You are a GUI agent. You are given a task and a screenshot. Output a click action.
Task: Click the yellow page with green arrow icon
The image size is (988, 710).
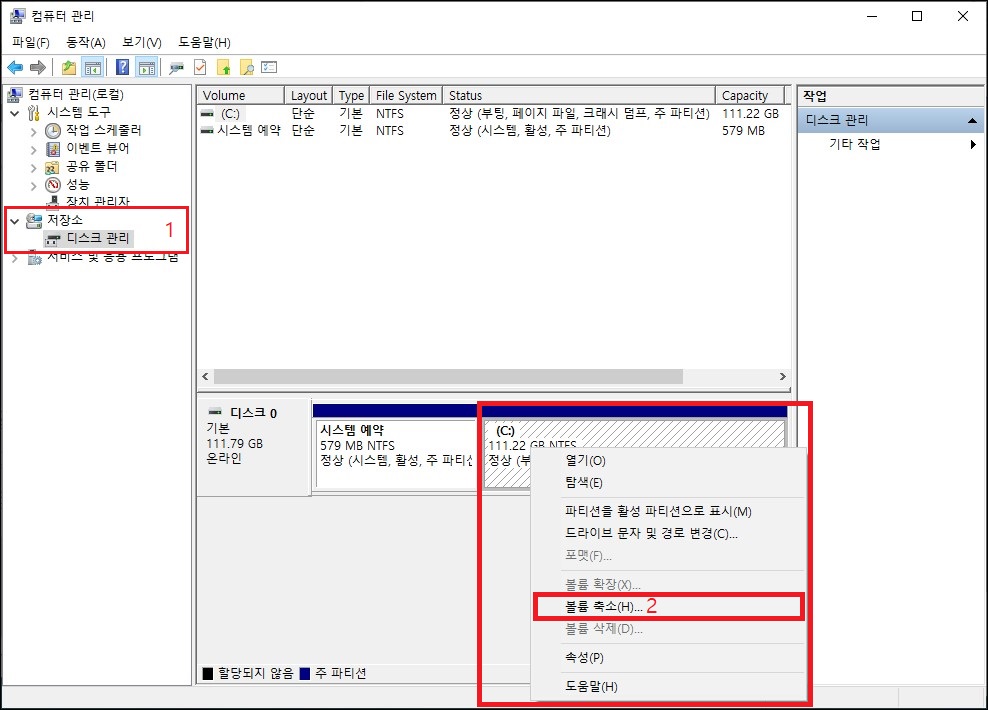pos(224,67)
